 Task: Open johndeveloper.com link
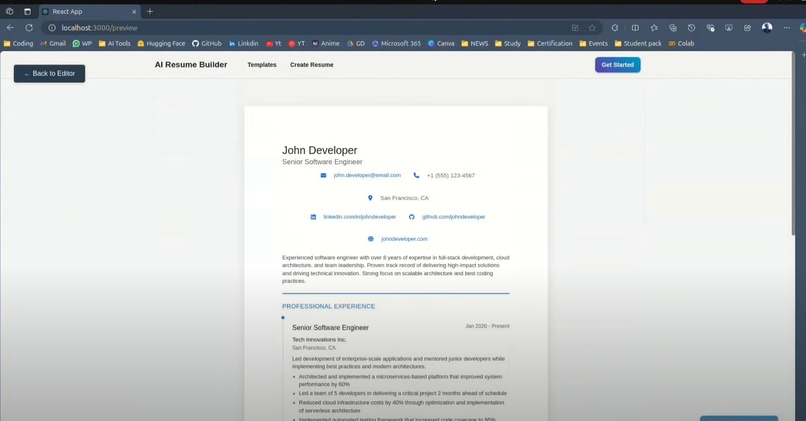[404, 239]
